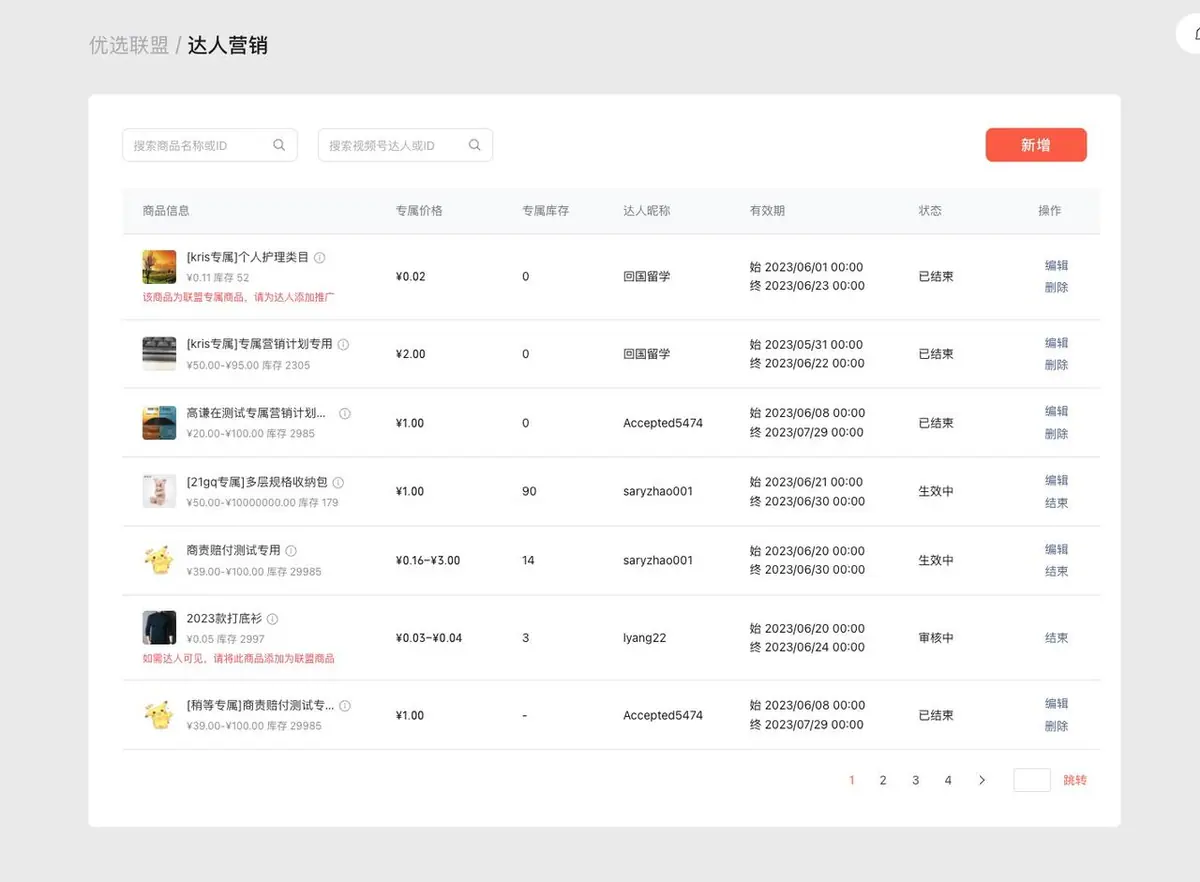Open thumbnail of 2023款打底衫 product
This screenshot has height=882, width=1200.
[159, 628]
